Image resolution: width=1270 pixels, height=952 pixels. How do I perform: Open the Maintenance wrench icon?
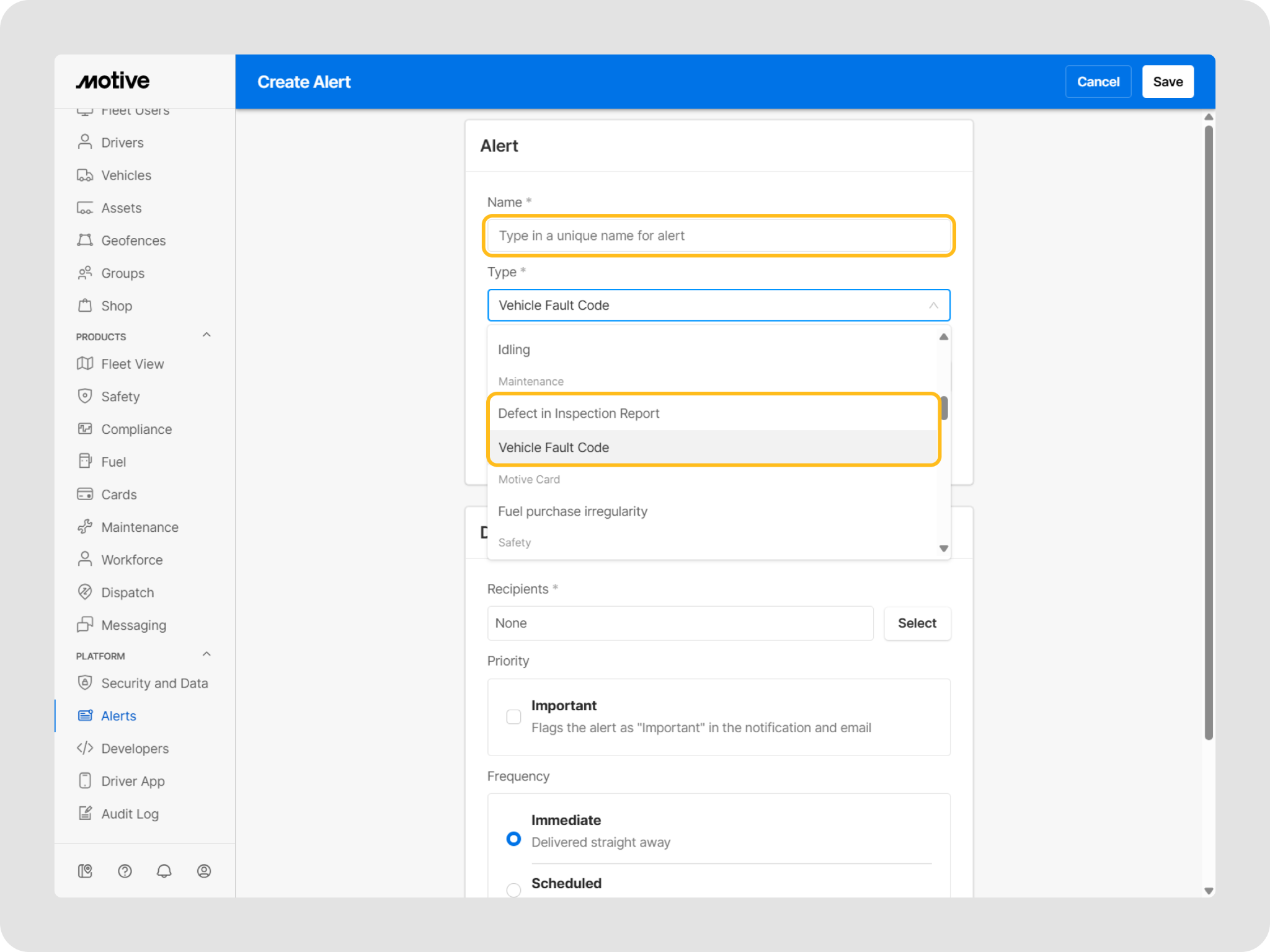[85, 527]
